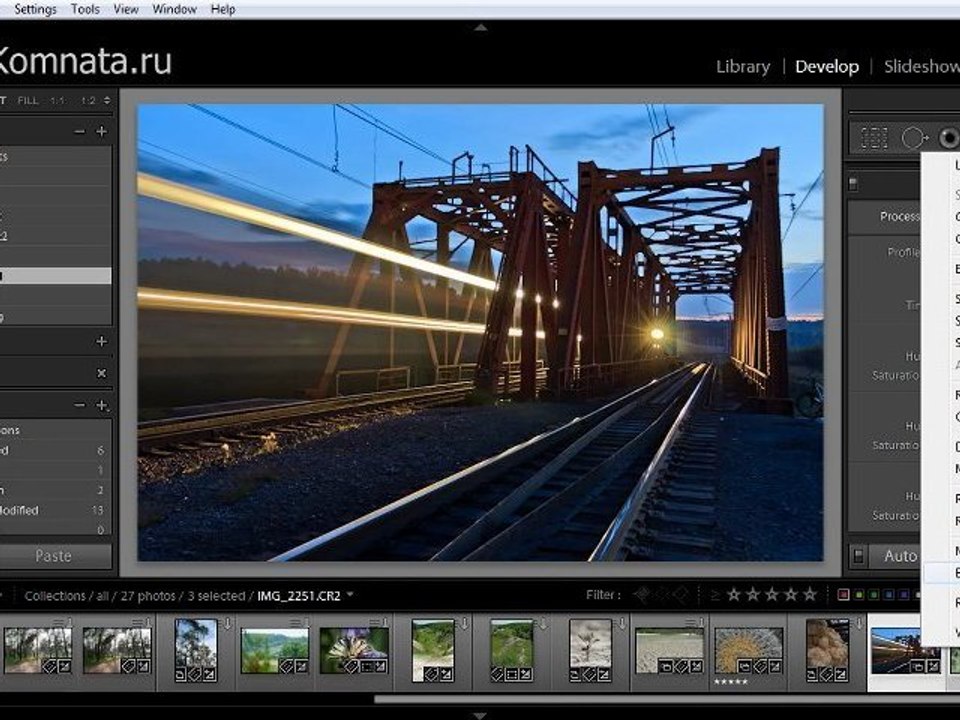
Task: Select the cactus thumbnail with five stars
Action: point(748,650)
